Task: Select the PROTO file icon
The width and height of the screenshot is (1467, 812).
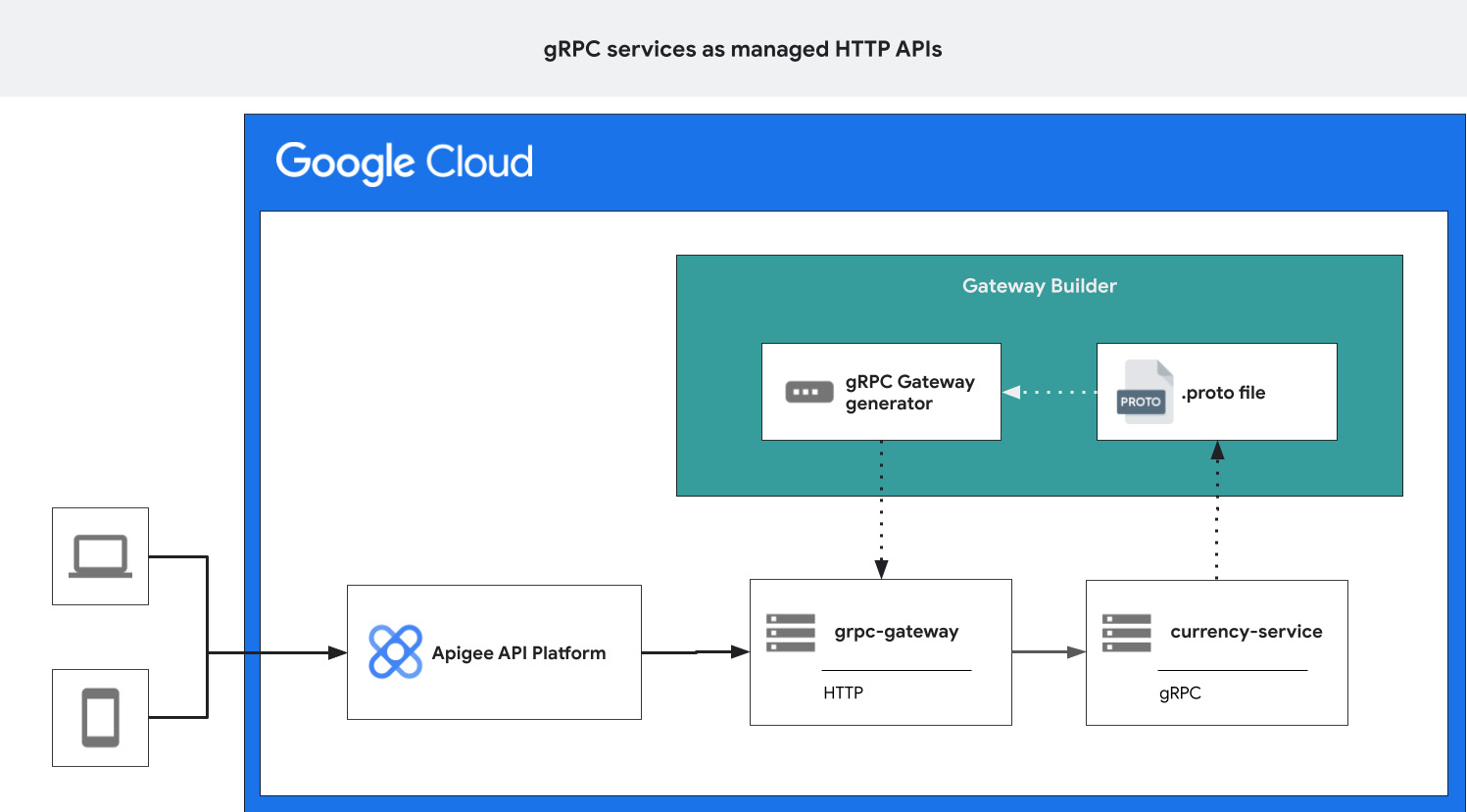Action: [1145, 392]
